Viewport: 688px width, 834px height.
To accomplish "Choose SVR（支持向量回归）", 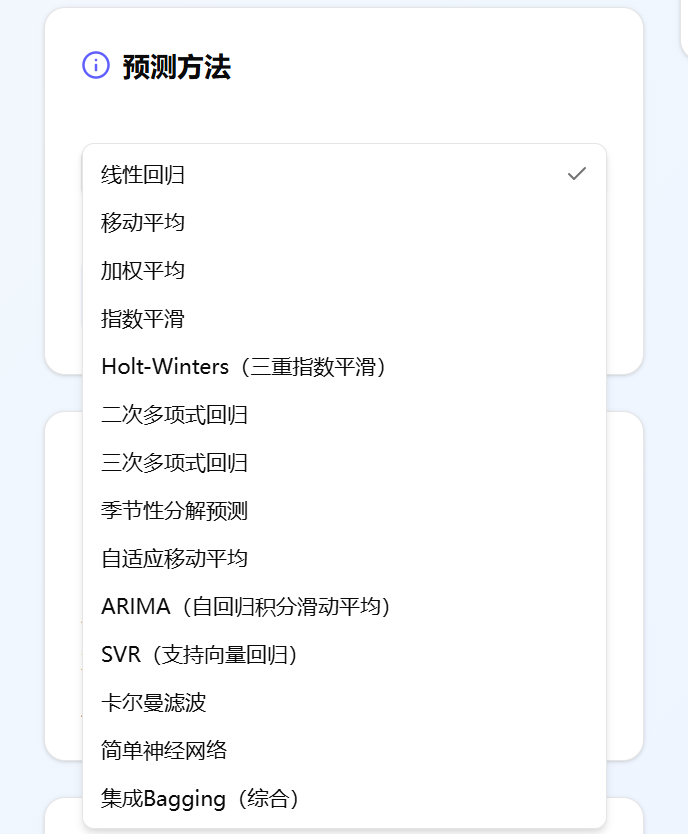I will pos(200,654).
